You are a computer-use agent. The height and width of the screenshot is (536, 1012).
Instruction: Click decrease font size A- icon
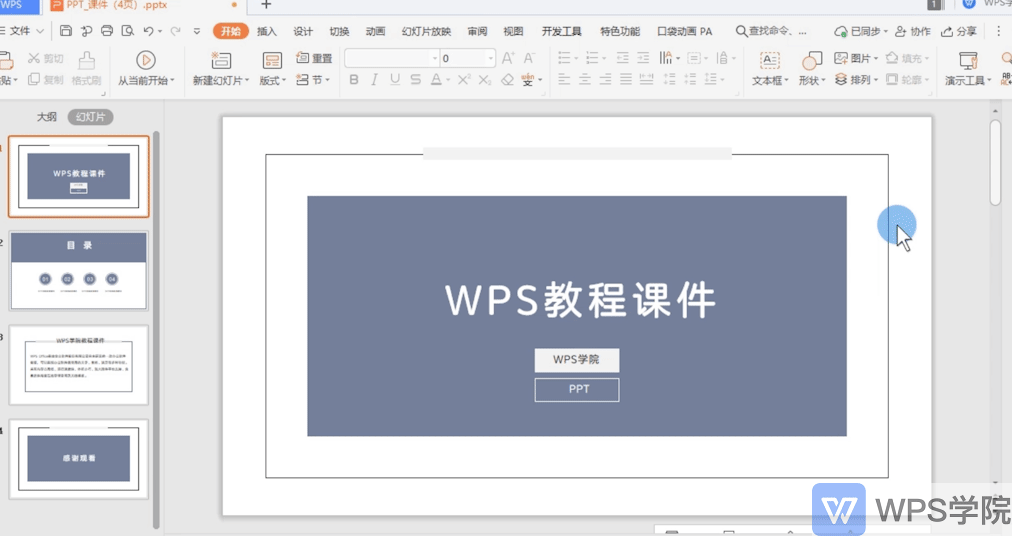click(x=529, y=58)
